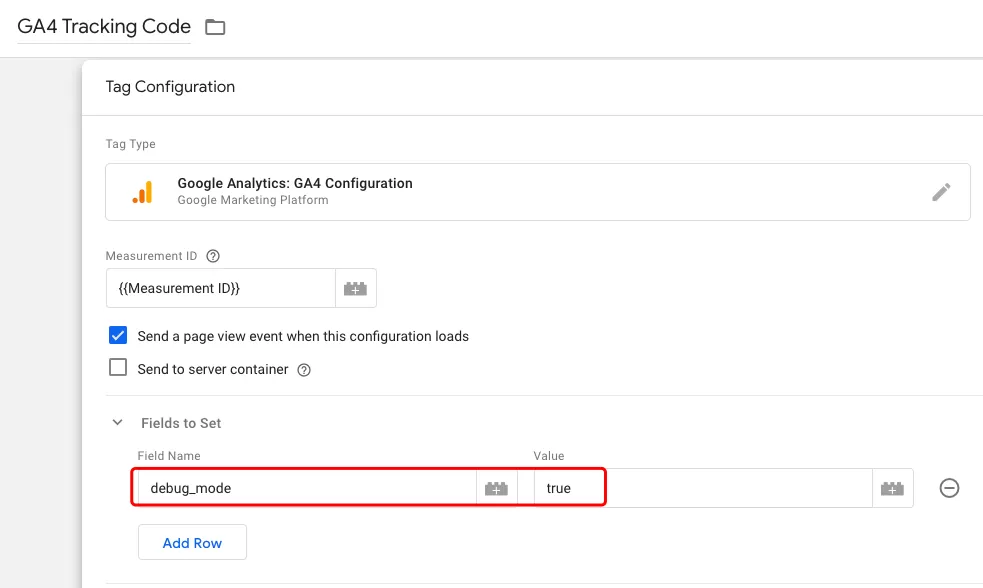Open variable picker for the true value field

tap(893, 488)
